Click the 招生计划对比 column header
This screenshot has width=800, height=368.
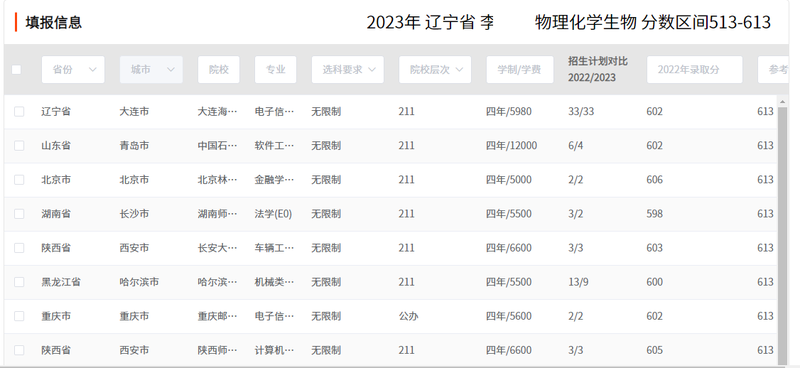598,69
